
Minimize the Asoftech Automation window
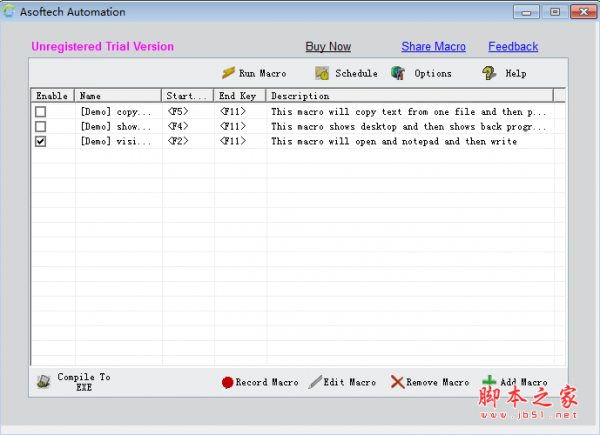(x=526, y=12)
